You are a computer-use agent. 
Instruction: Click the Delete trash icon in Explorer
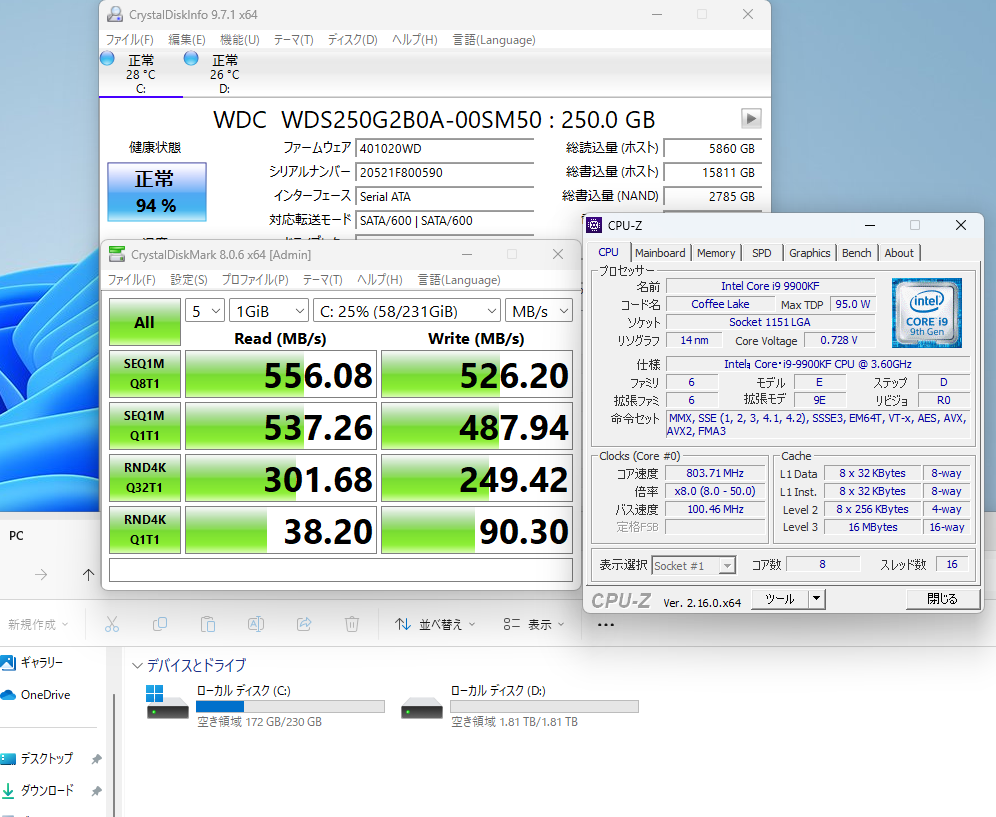click(x=352, y=624)
